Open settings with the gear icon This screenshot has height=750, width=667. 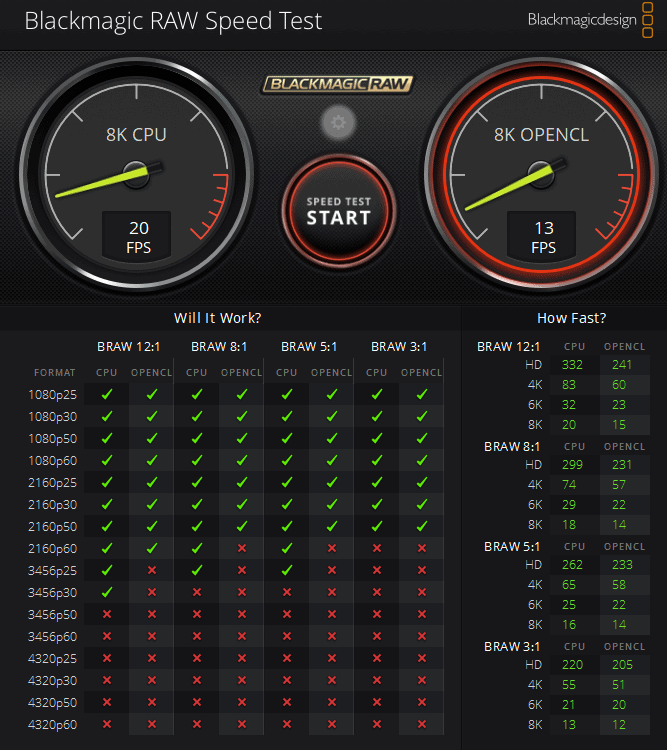[338, 124]
